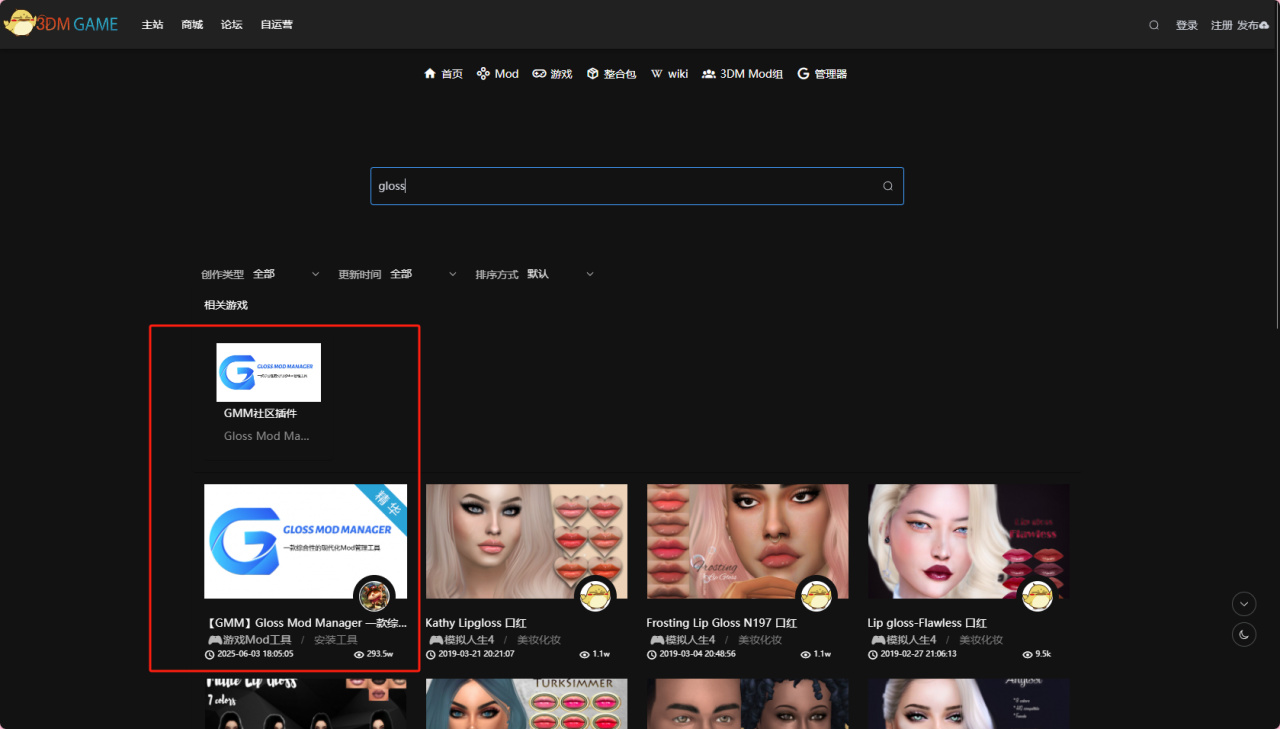This screenshot has width=1280, height=729.
Task: Open the wiki W nav item
Action: (669, 74)
